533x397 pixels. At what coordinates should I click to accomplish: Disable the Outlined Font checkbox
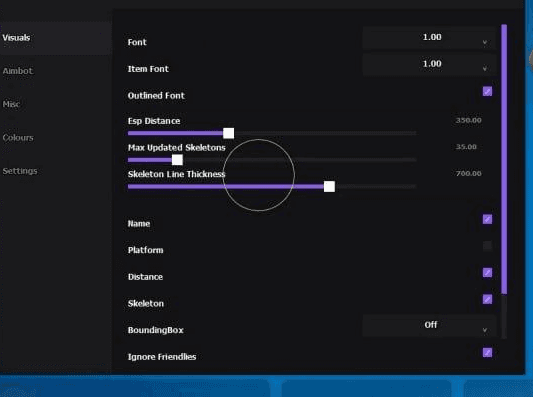487,91
